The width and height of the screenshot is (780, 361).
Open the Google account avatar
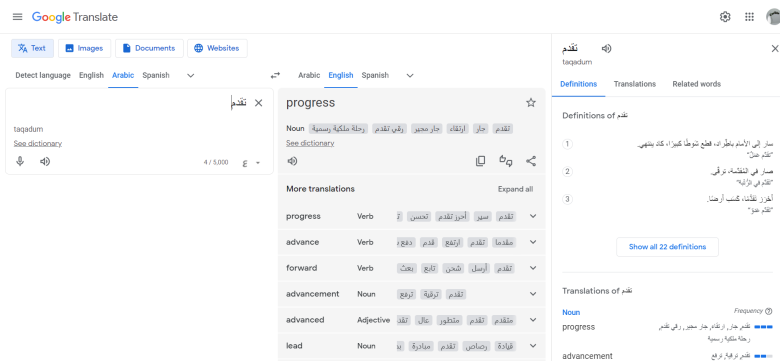pyautogui.click(x=773, y=17)
